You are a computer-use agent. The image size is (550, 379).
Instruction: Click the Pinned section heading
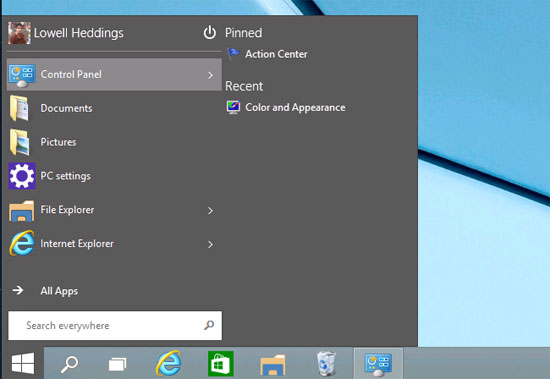pos(243,33)
